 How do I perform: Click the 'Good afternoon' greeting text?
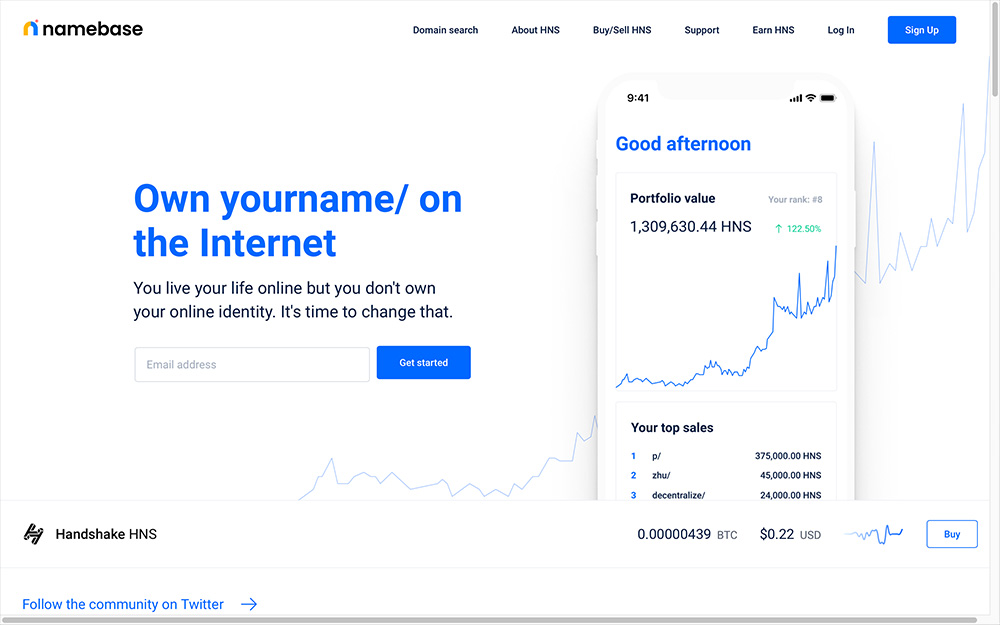[683, 143]
